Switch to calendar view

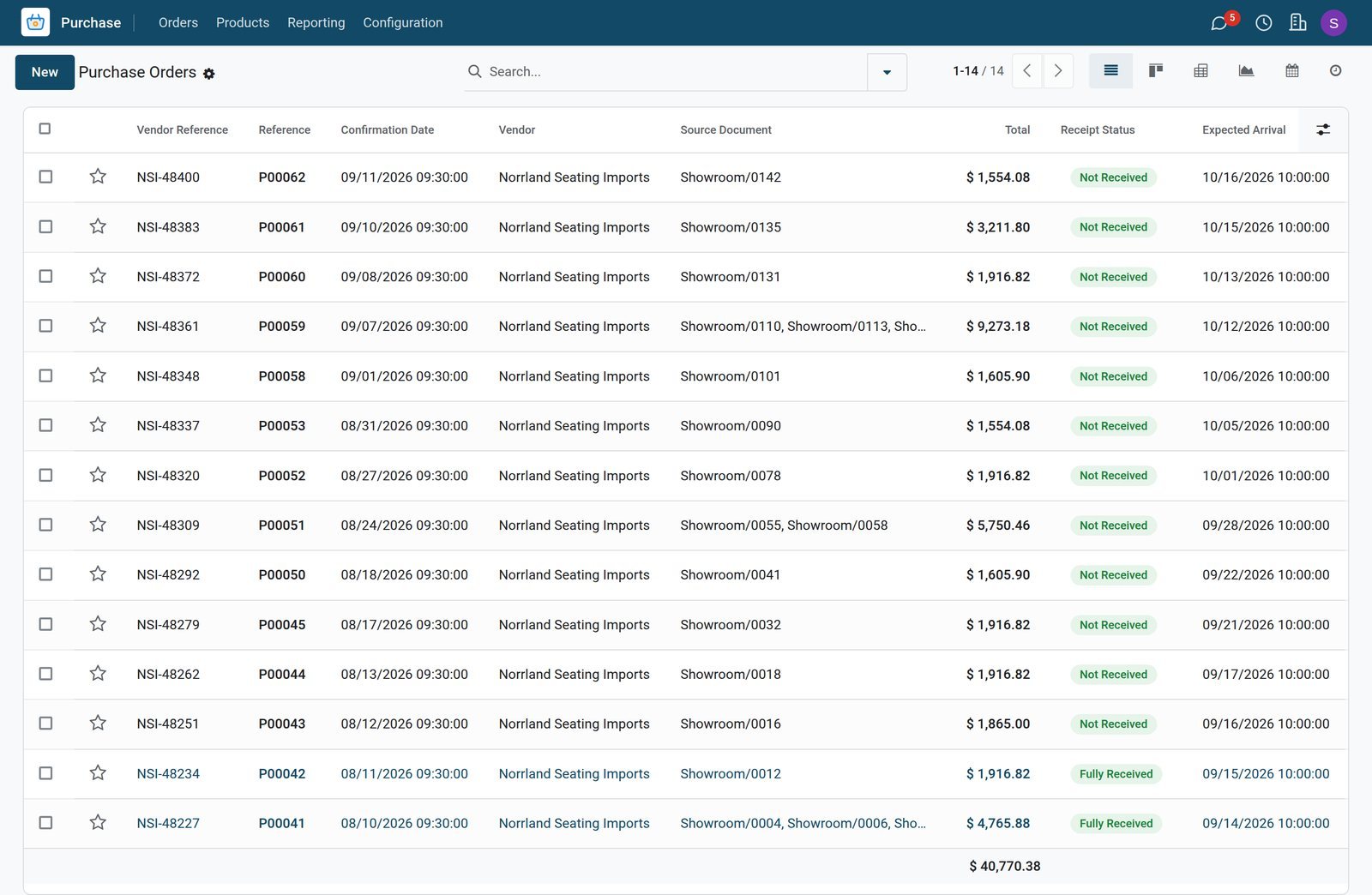(x=1292, y=71)
